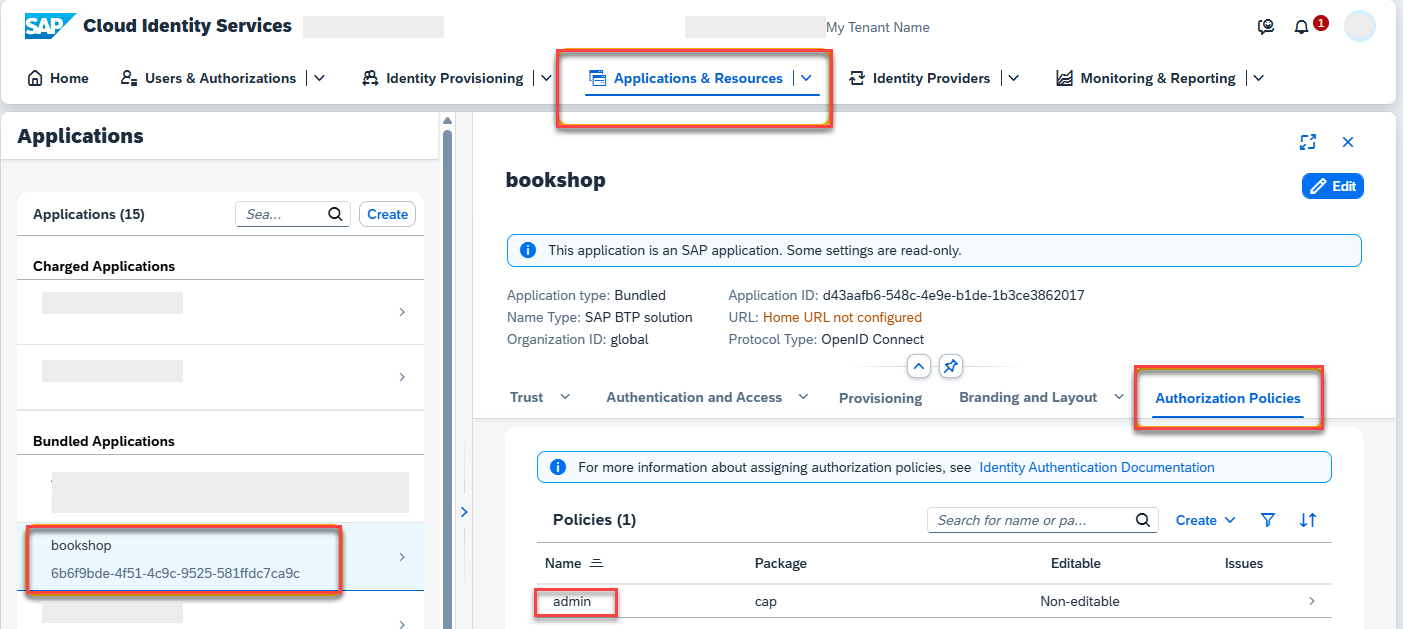Image resolution: width=1403 pixels, height=629 pixels.
Task: Open the first Charged Applications entry chevron
Action: coord(402,312)
